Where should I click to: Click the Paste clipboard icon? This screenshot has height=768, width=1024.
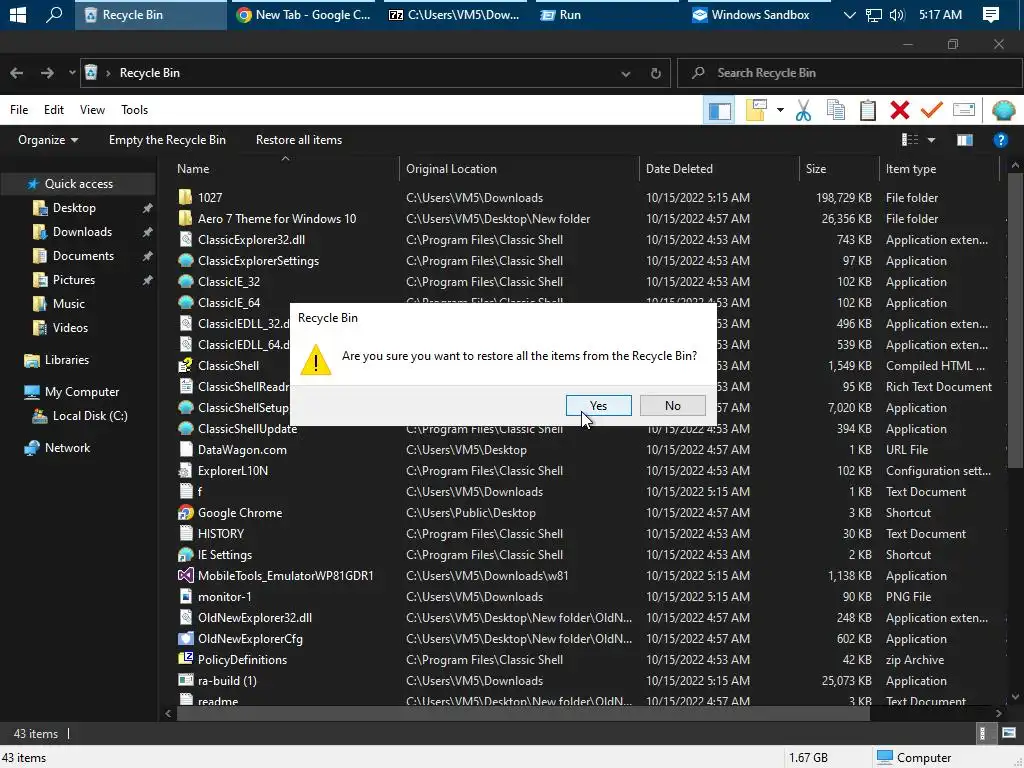tap(868, 110)
